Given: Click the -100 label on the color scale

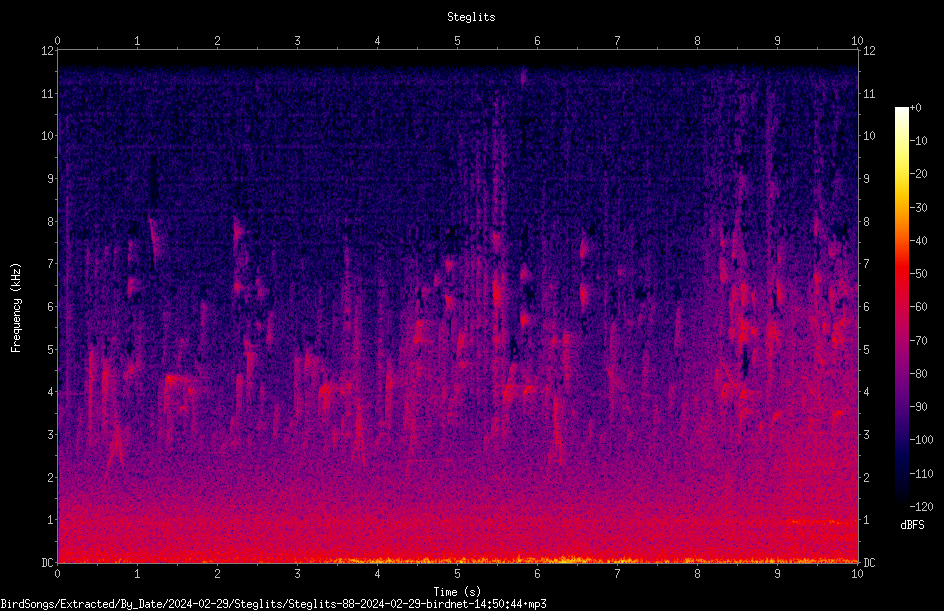Looking at the screenshot, I should 919,439.
